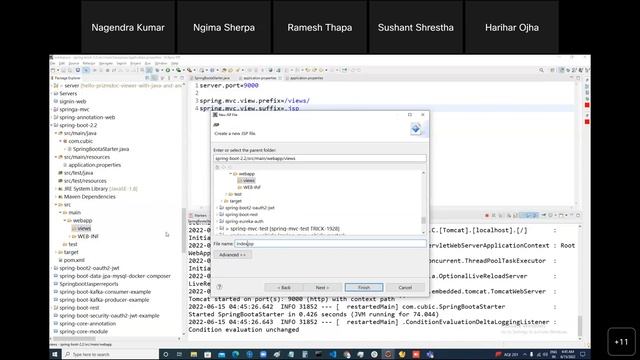Click the Next button in the dialog
This screenshot has height=360, width=640.
click(322, 287)
